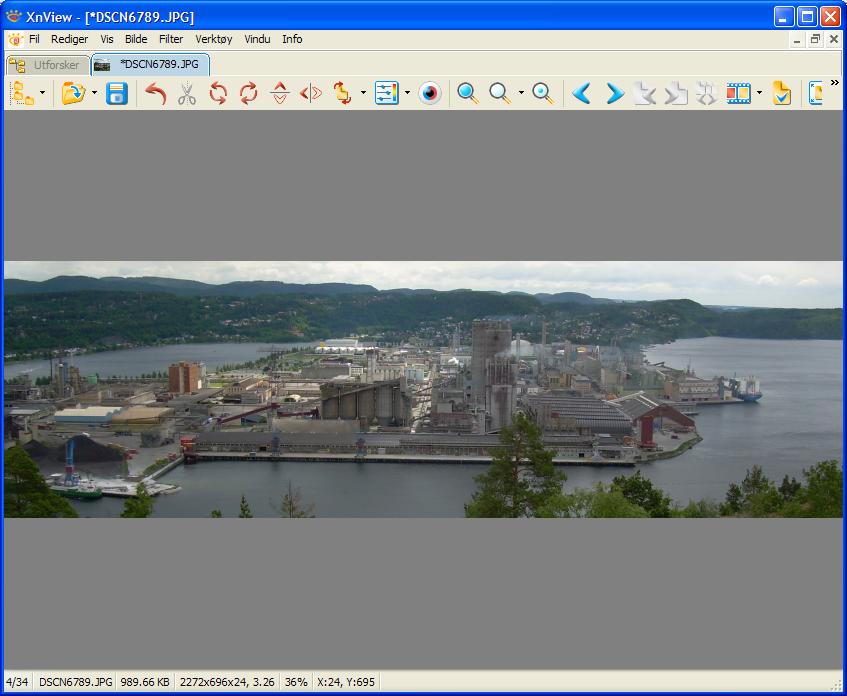Viewport: 847px width, 696px height.
Task: Click the Browser tree icon in the toolbar
Action: click(x=22, y=93)
